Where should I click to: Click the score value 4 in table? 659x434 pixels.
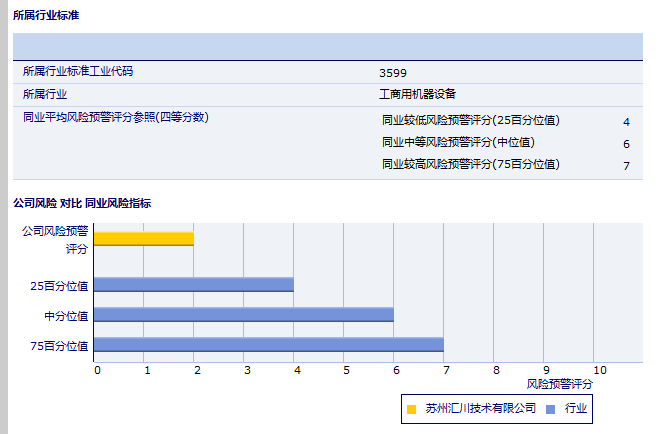(x=626, y=122)
